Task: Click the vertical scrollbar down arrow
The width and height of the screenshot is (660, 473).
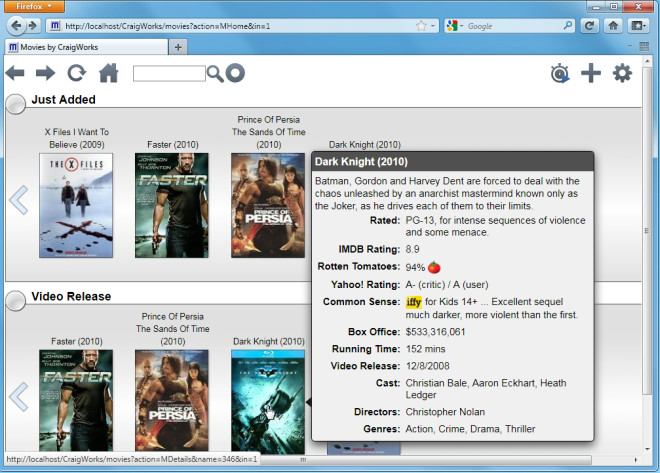Action: [x=647, y=449]
